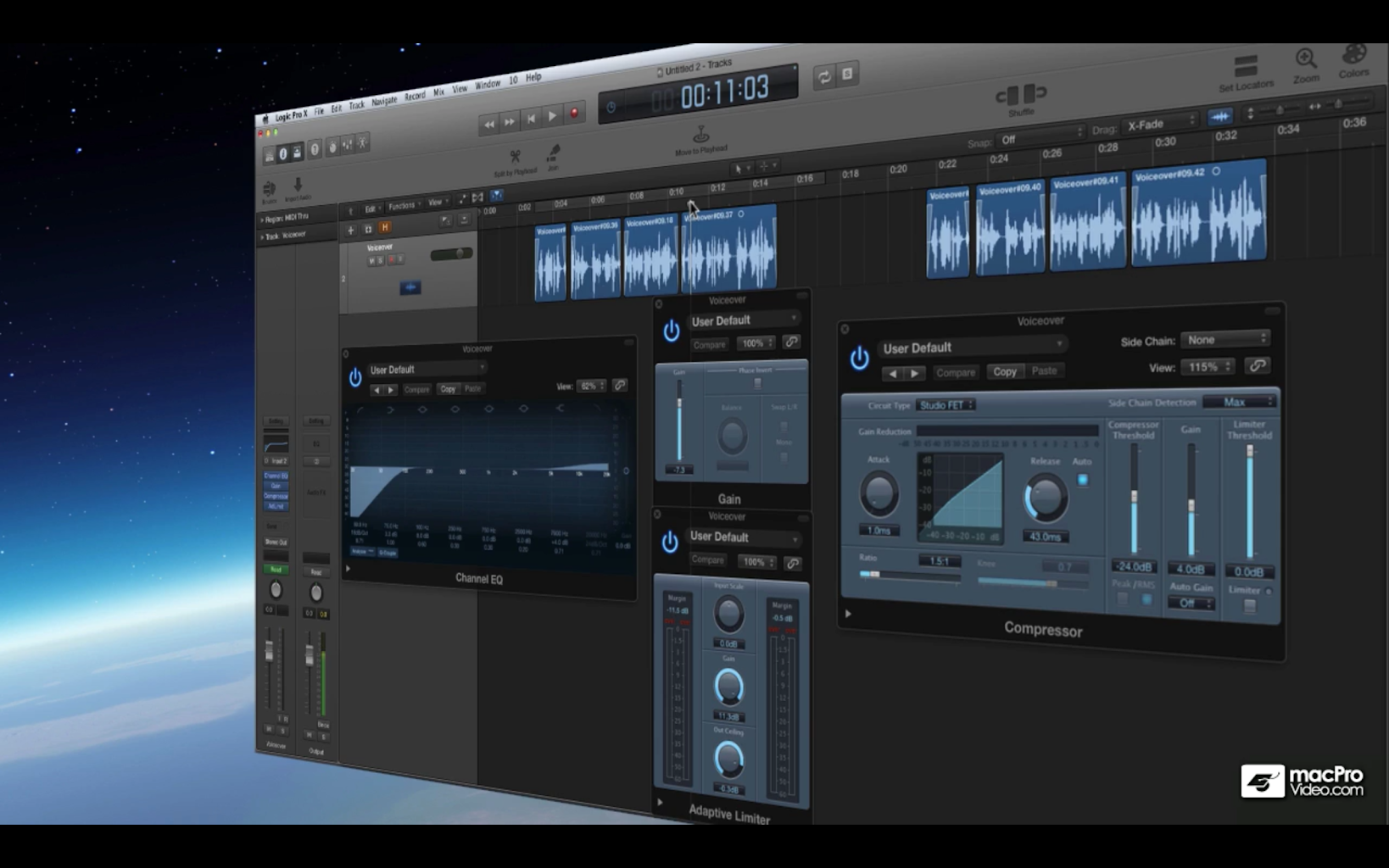Open the Functions menu in tracks area
Viewport: 1389px width, 868px height.
click(x=403, y=206)
